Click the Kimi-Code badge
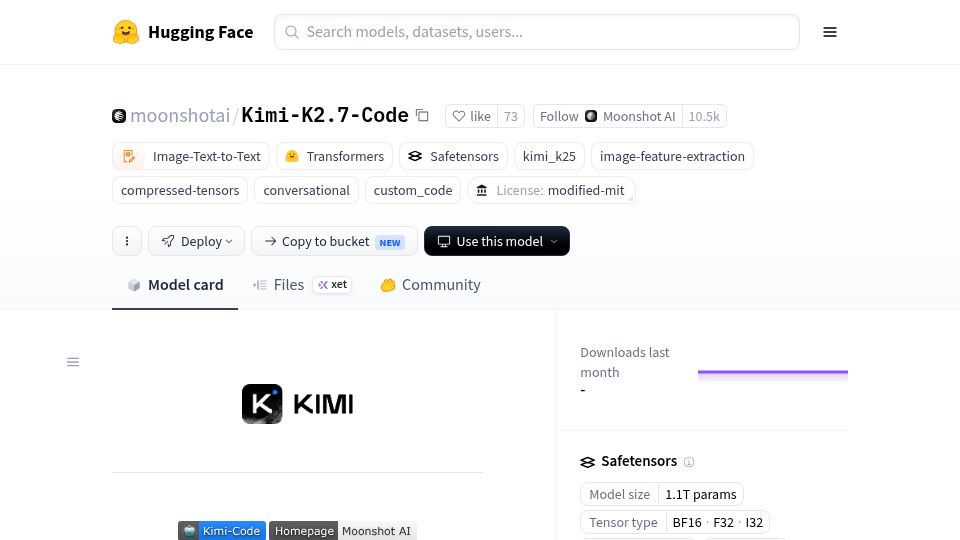This screenshot has width=960, height=540. (x=222, y=531)
